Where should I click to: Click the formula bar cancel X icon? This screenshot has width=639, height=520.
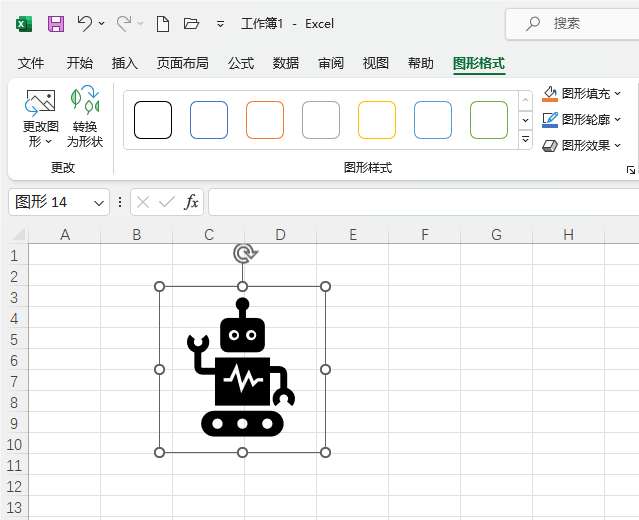(143, 202)
